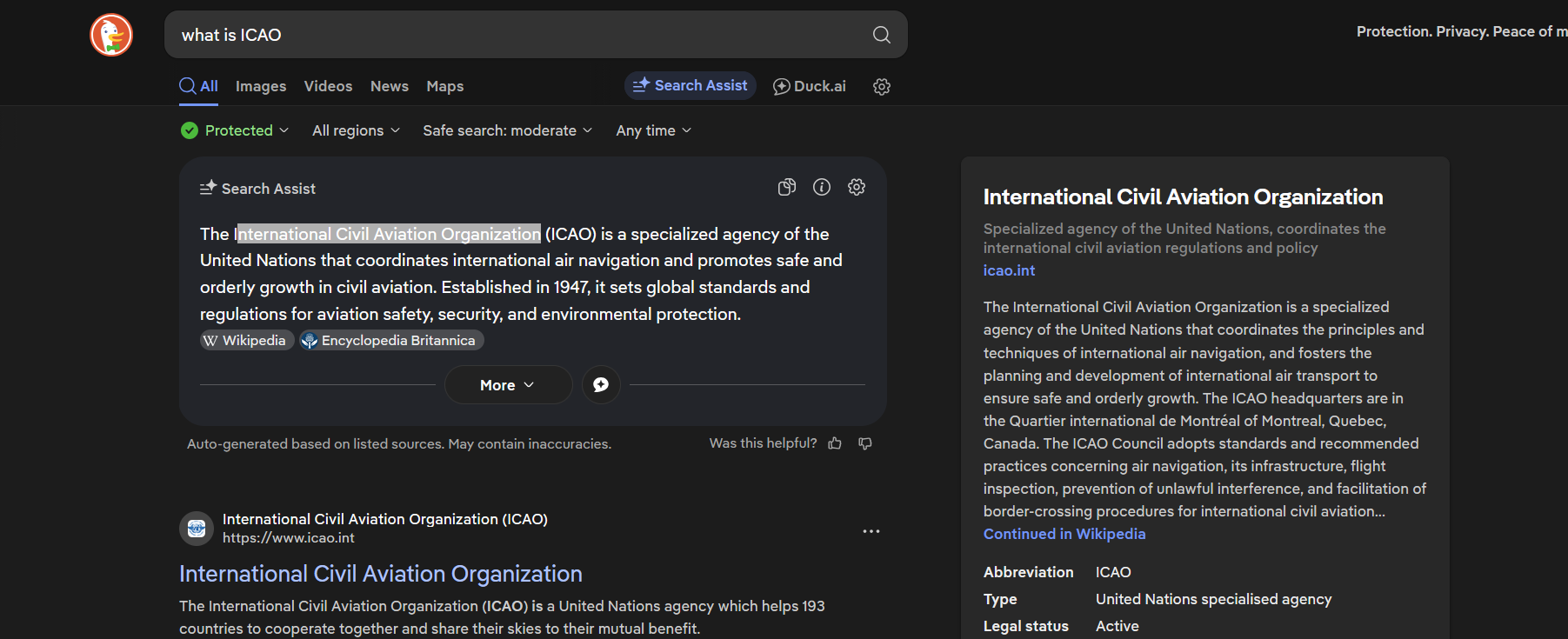Expand the Protected dropdown
The height and width of the screenshot is (639, 1568).
pos(235,130)
